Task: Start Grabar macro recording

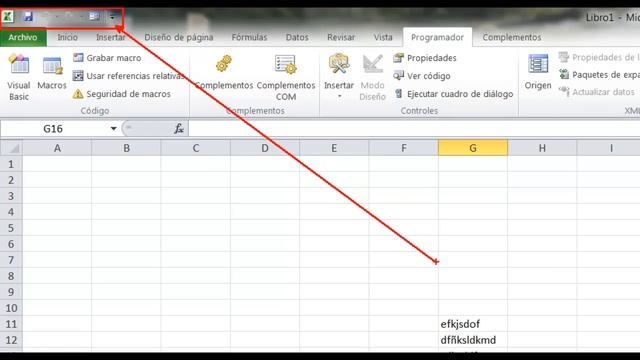Action: 107,58
